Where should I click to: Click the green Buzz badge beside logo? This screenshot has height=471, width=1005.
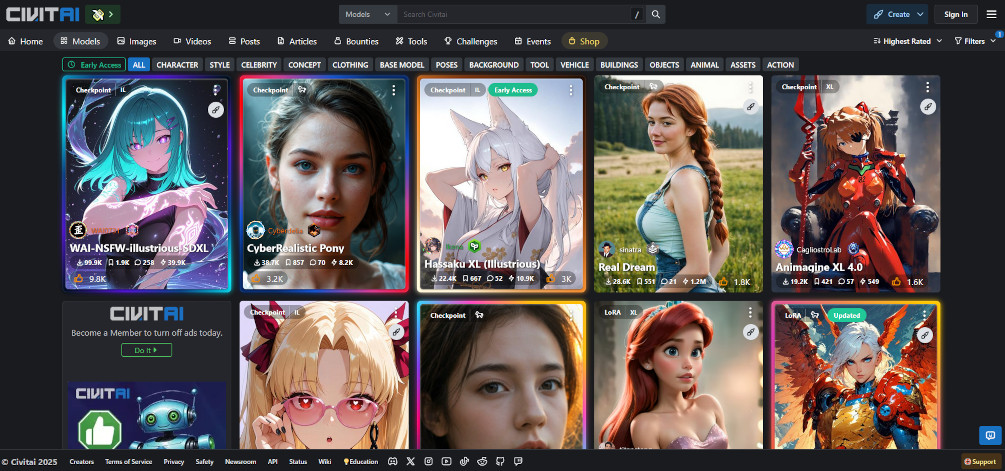(103, 14)
